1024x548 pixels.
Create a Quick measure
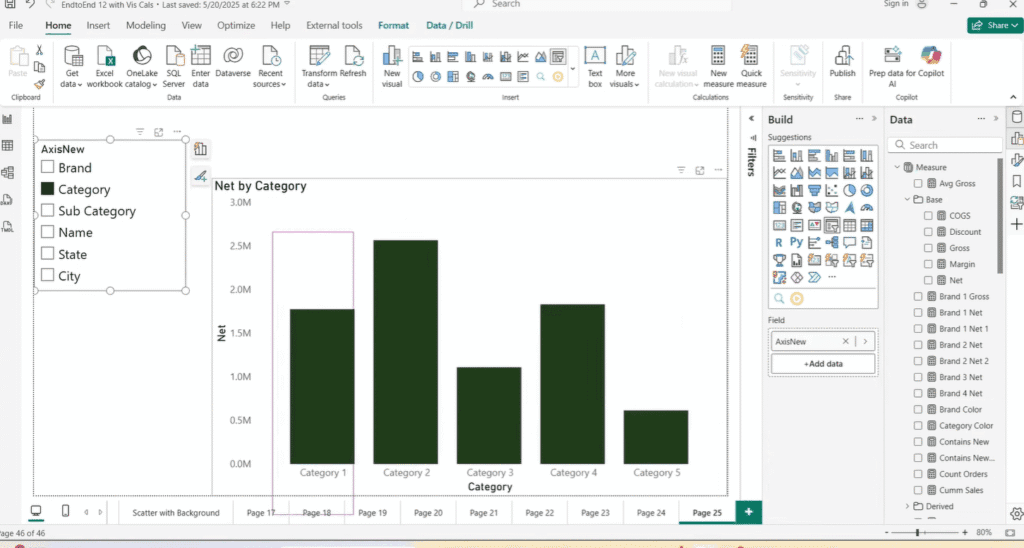pos(751,67)
